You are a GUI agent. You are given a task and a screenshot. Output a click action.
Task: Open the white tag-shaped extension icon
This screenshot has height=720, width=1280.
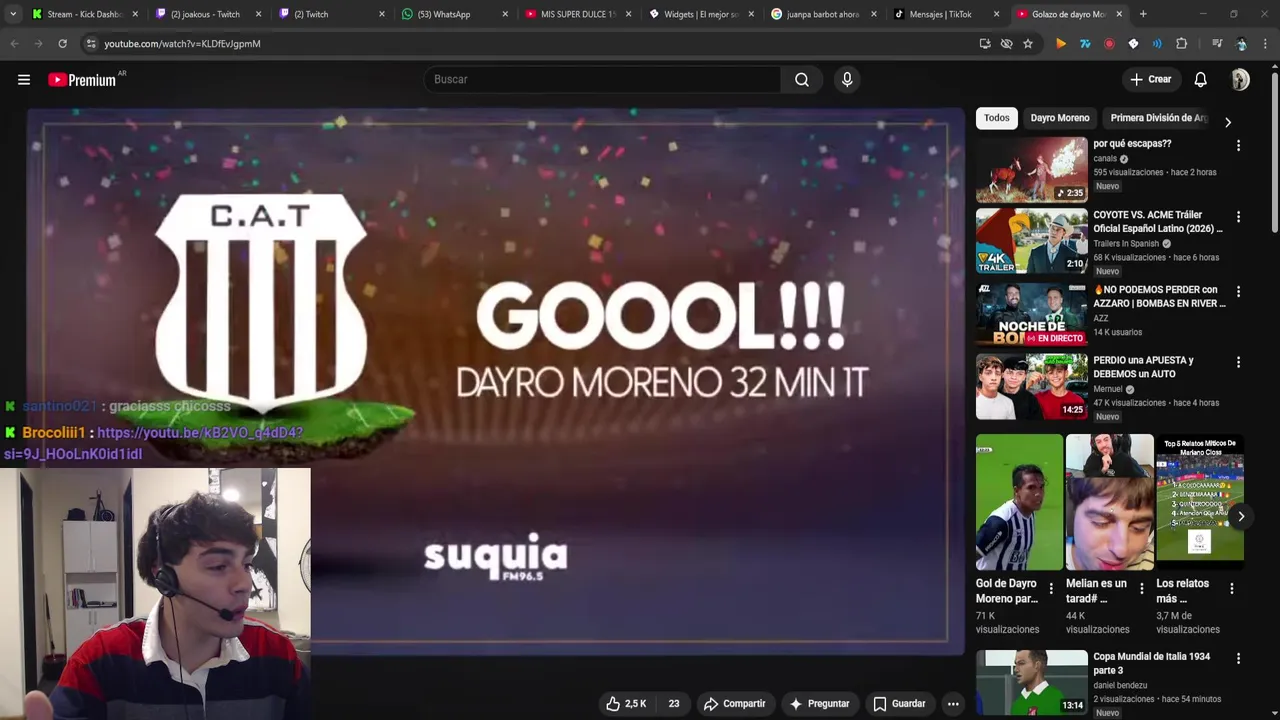[x=1133, y=44]
